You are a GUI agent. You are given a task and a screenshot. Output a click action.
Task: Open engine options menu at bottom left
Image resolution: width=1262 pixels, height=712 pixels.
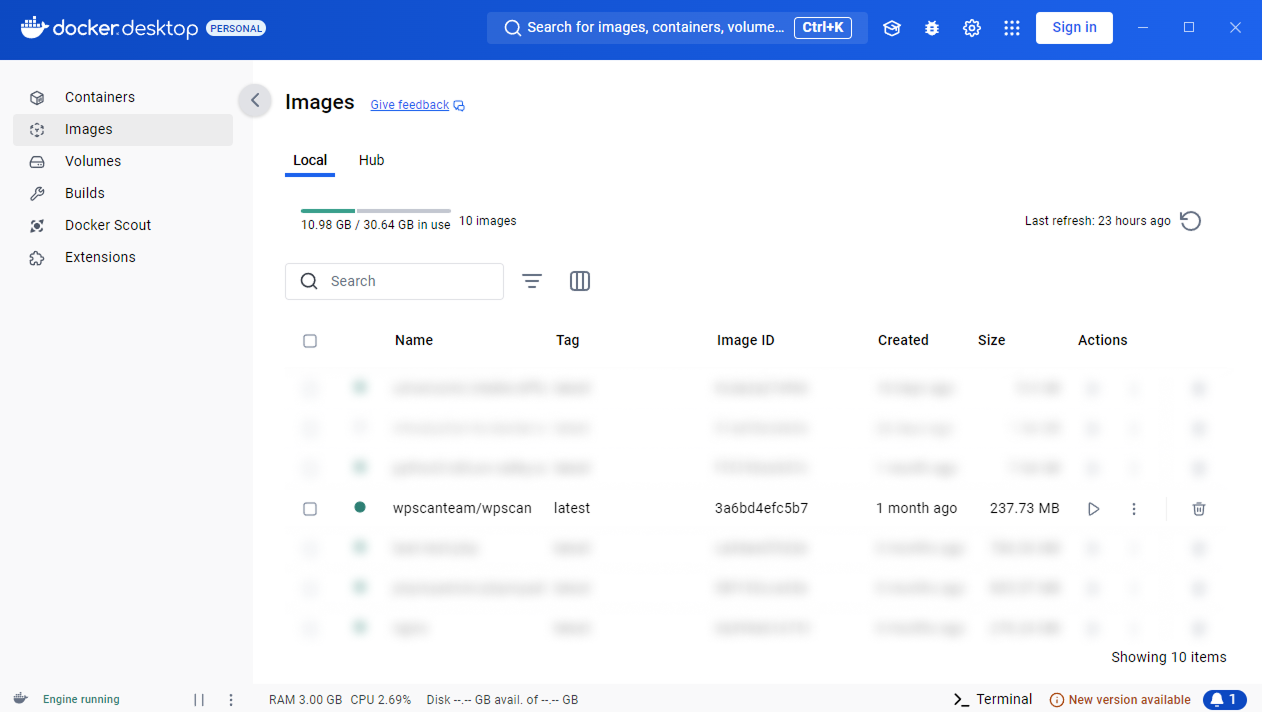click(231, 699)
